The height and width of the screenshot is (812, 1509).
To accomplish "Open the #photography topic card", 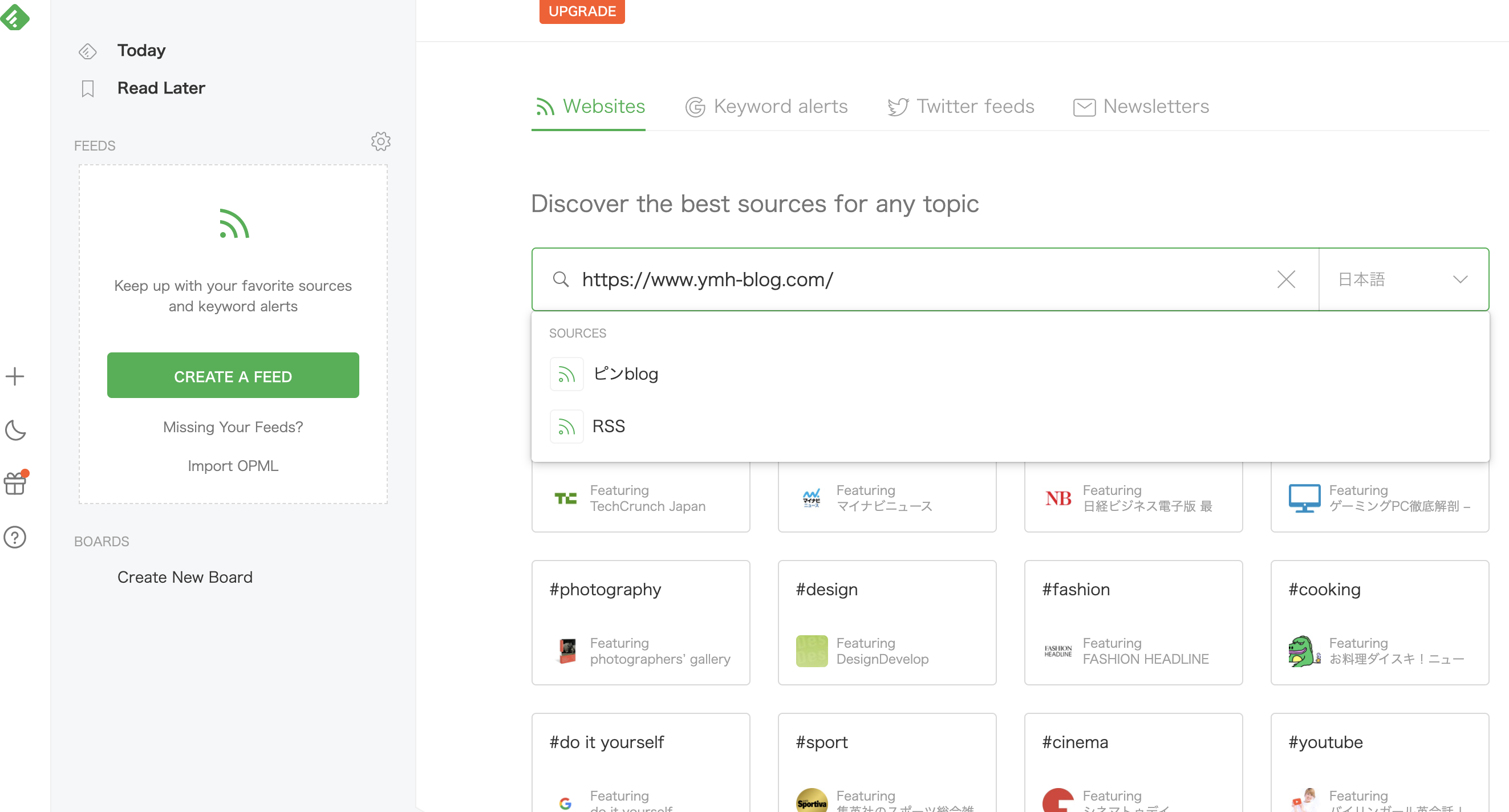I will tap(640, 622).
